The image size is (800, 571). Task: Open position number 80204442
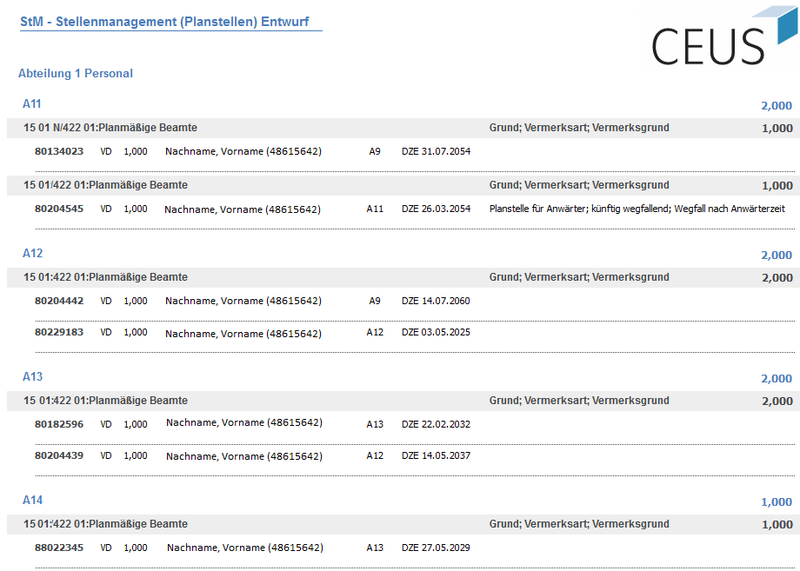point(59,301)
